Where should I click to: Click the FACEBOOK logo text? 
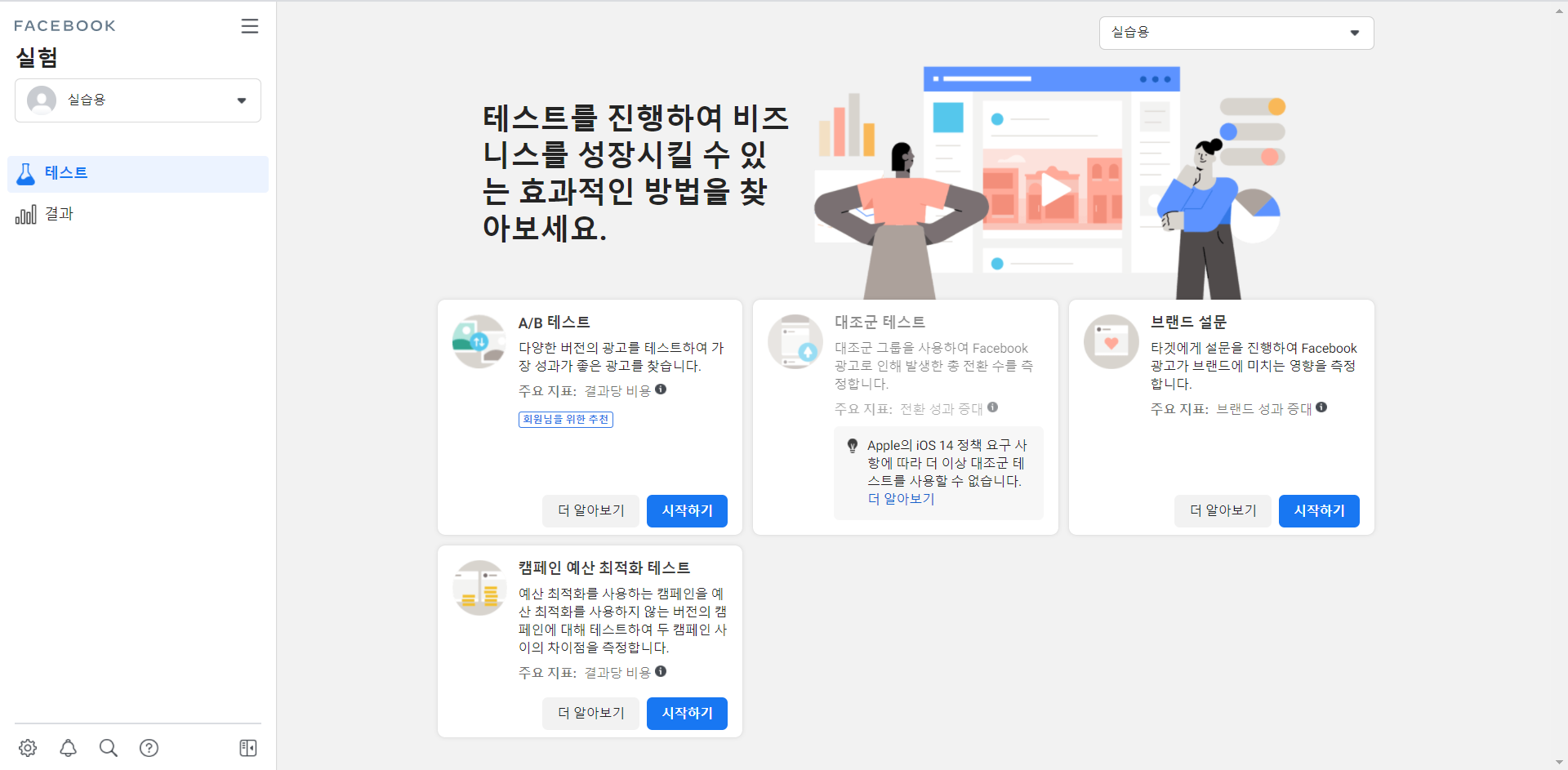(65, 26)
